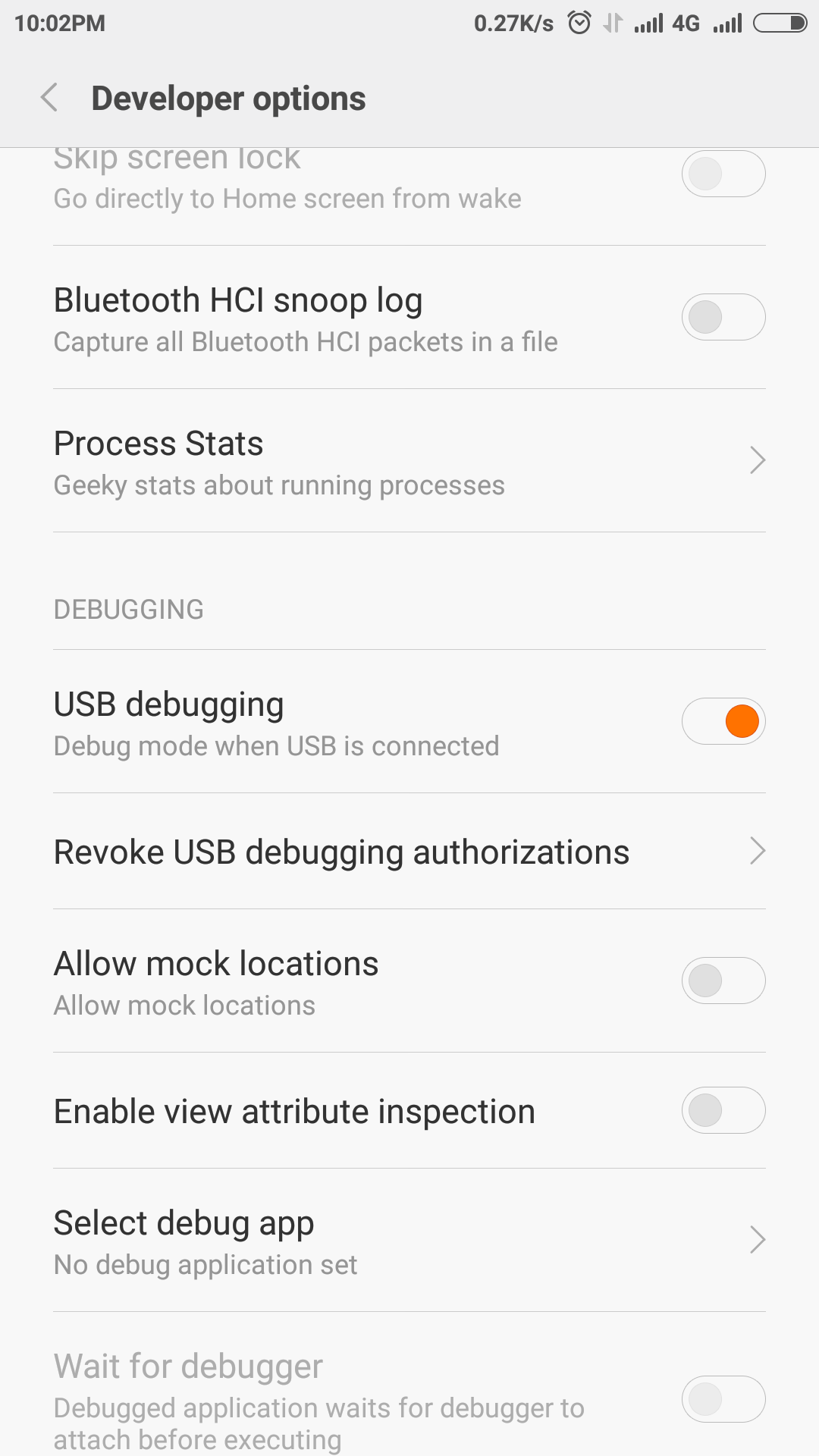Open Process Stats chevron
This screenshot has height=1456, width=819.
tap(757, 460)
